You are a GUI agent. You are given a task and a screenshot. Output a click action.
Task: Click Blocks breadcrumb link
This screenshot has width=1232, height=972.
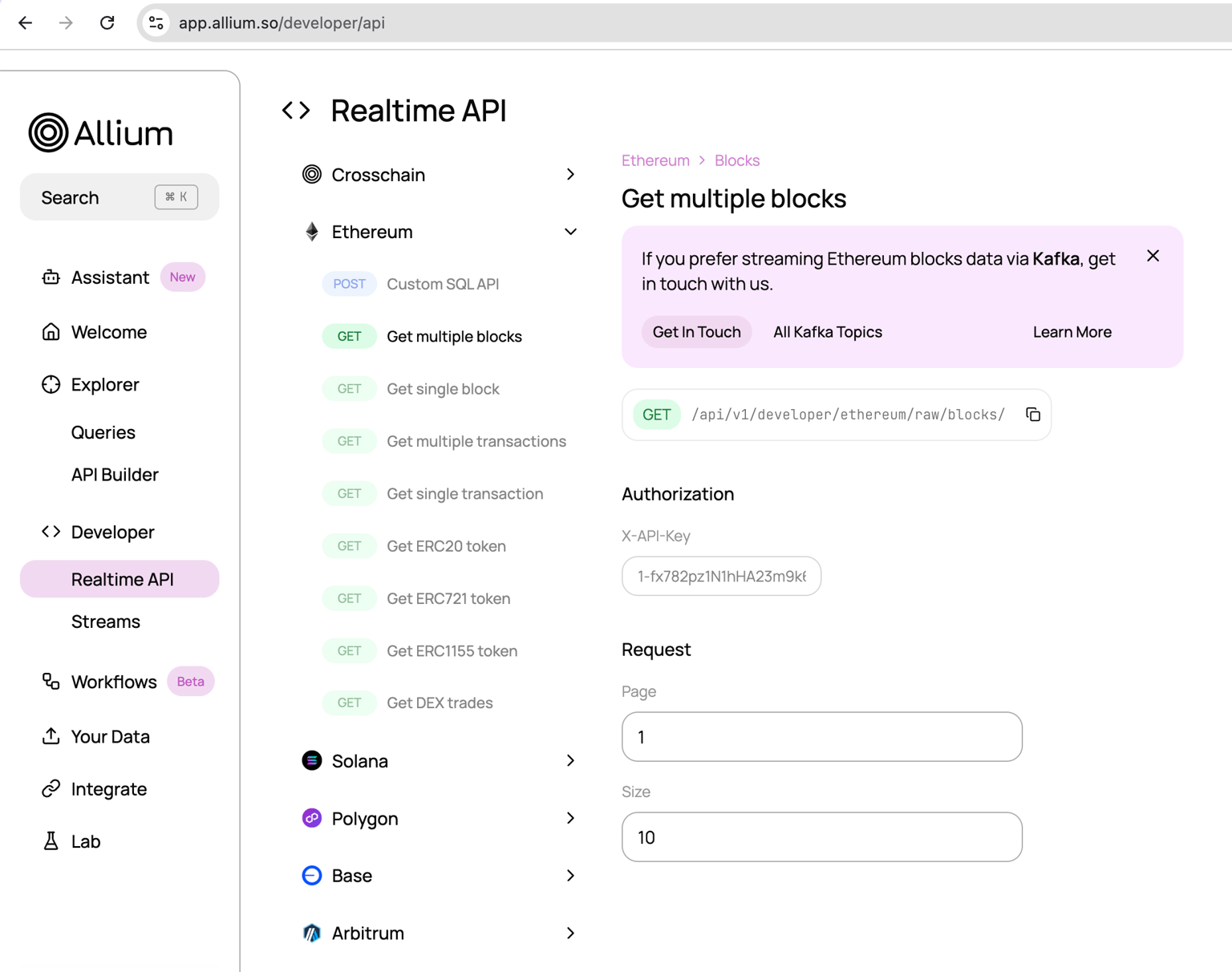[736, 160]
